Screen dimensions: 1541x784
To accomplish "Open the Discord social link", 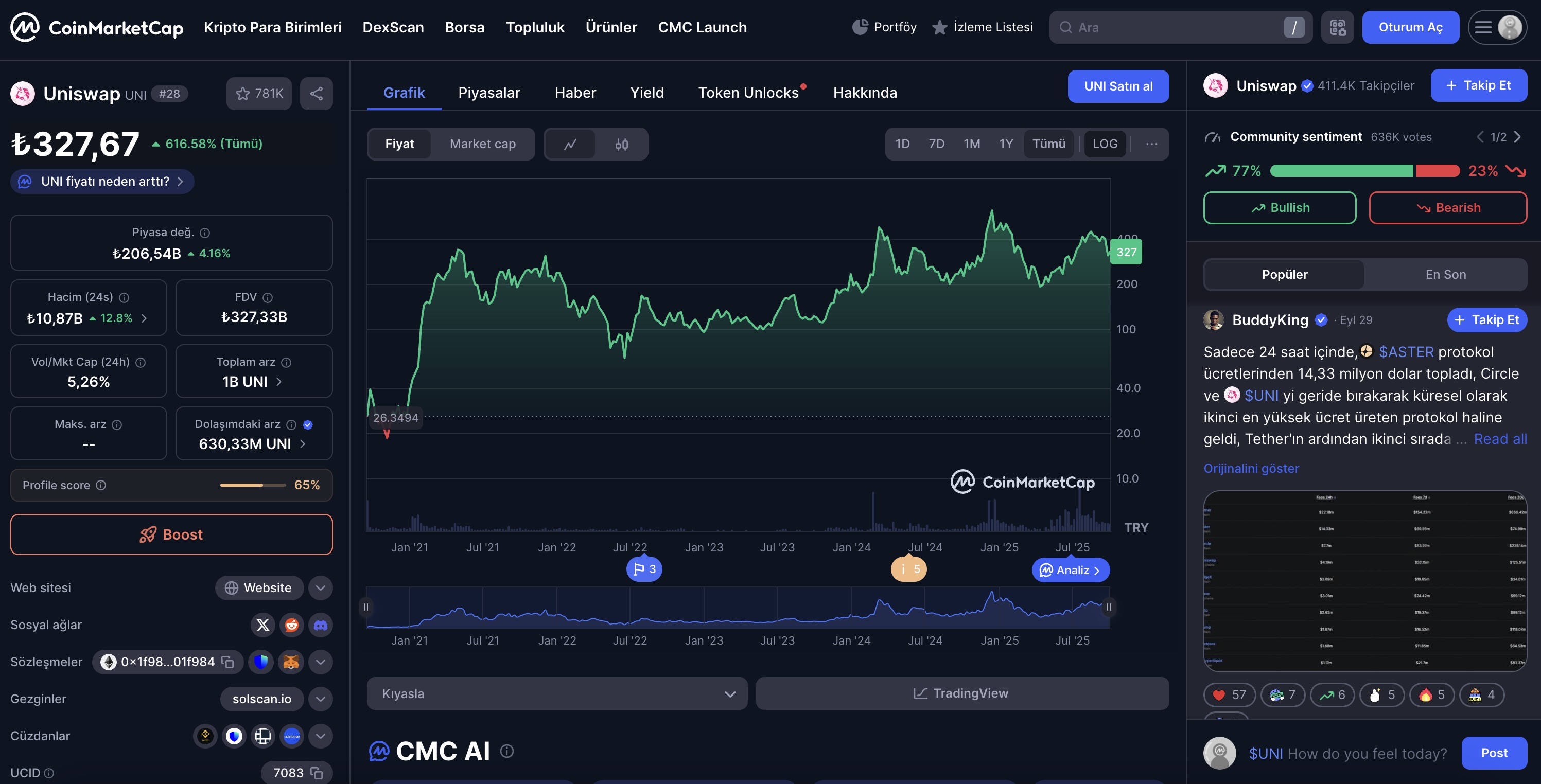I will coord(321,625).
